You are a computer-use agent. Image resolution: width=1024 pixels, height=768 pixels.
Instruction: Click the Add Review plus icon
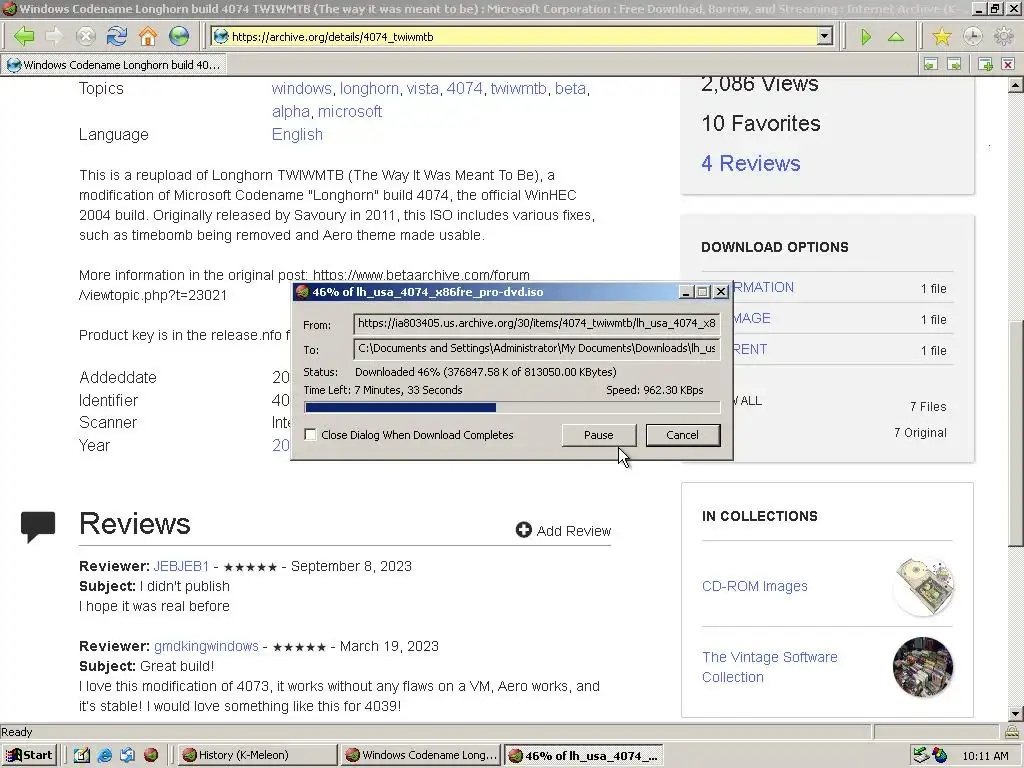coord(523,530)
